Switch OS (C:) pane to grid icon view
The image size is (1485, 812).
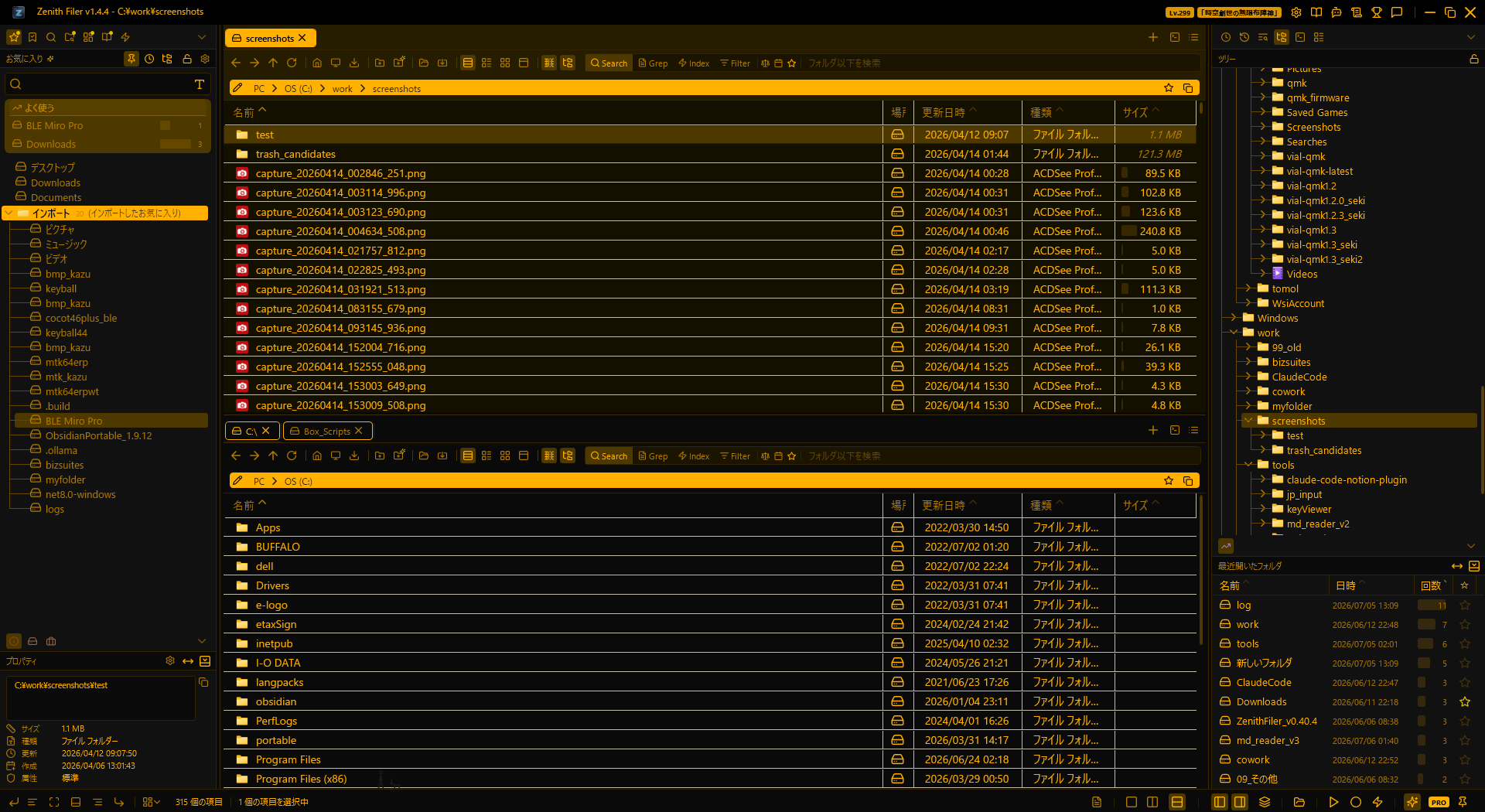tap(505, 456)
